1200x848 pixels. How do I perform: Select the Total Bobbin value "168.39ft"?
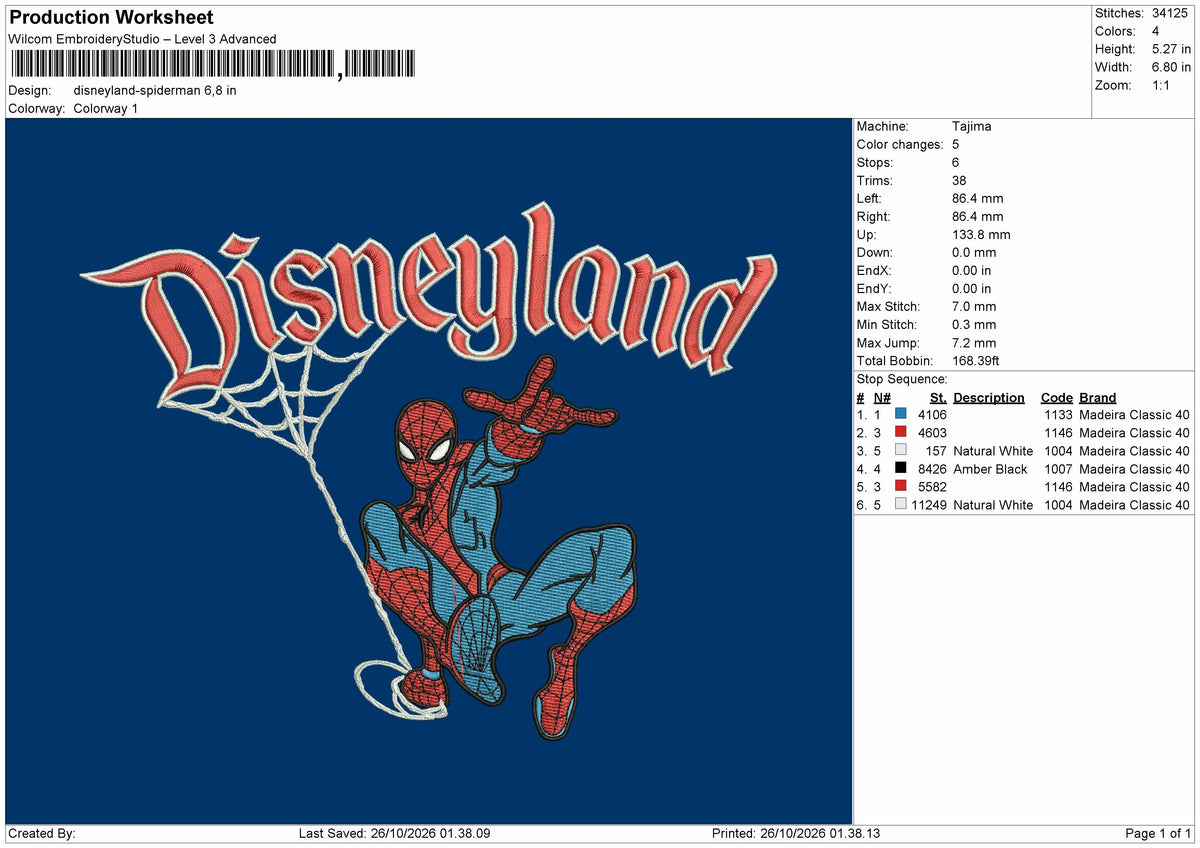coord(976,361)
